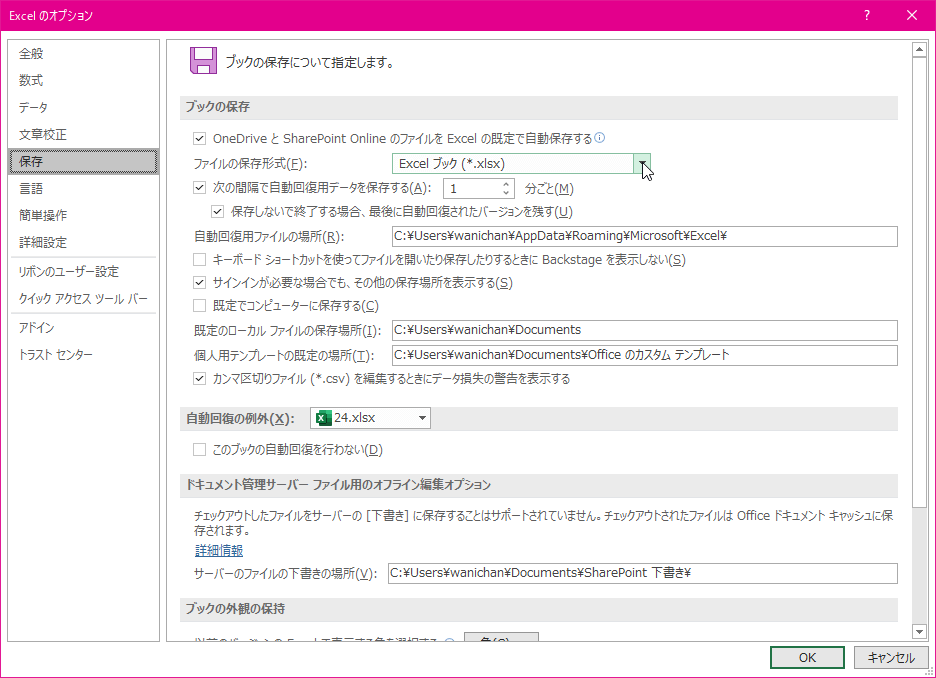Switch to the 言語 category
The image size is (936, 678).
(31, 188)
